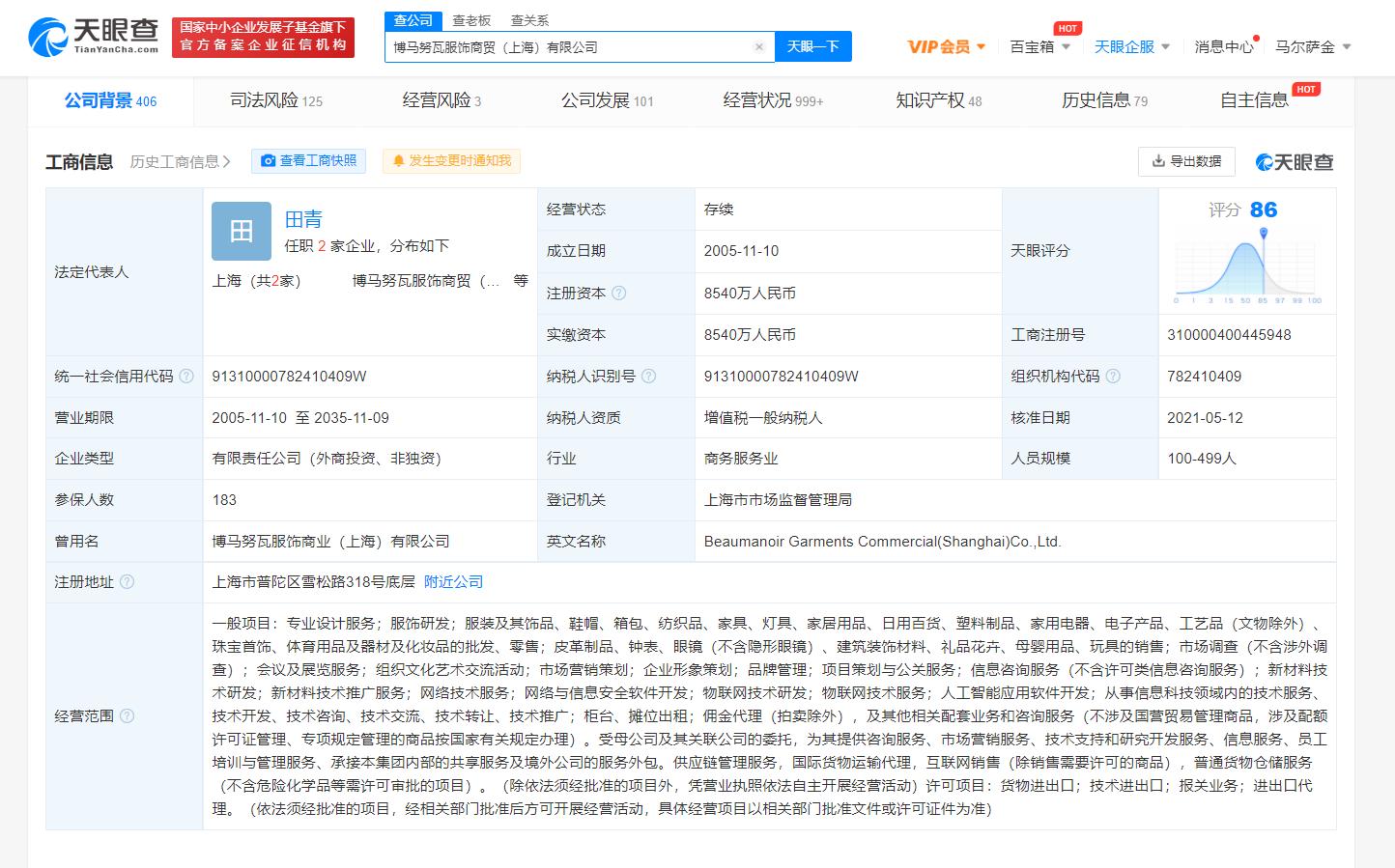This screenshot has width=1395, height=868.
Task: Click the 上海（共2家） distribution text
Action: click(x=257, y=281)
